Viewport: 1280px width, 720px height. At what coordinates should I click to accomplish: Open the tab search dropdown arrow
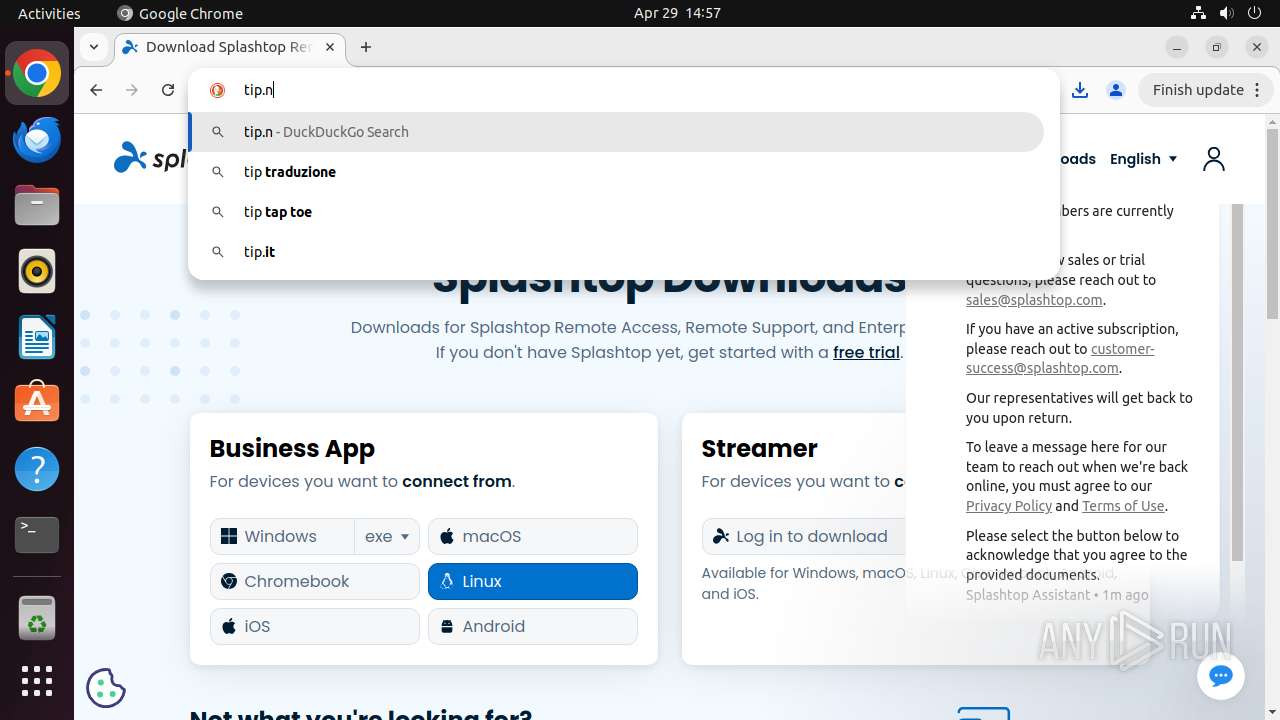tap(94, 47)
